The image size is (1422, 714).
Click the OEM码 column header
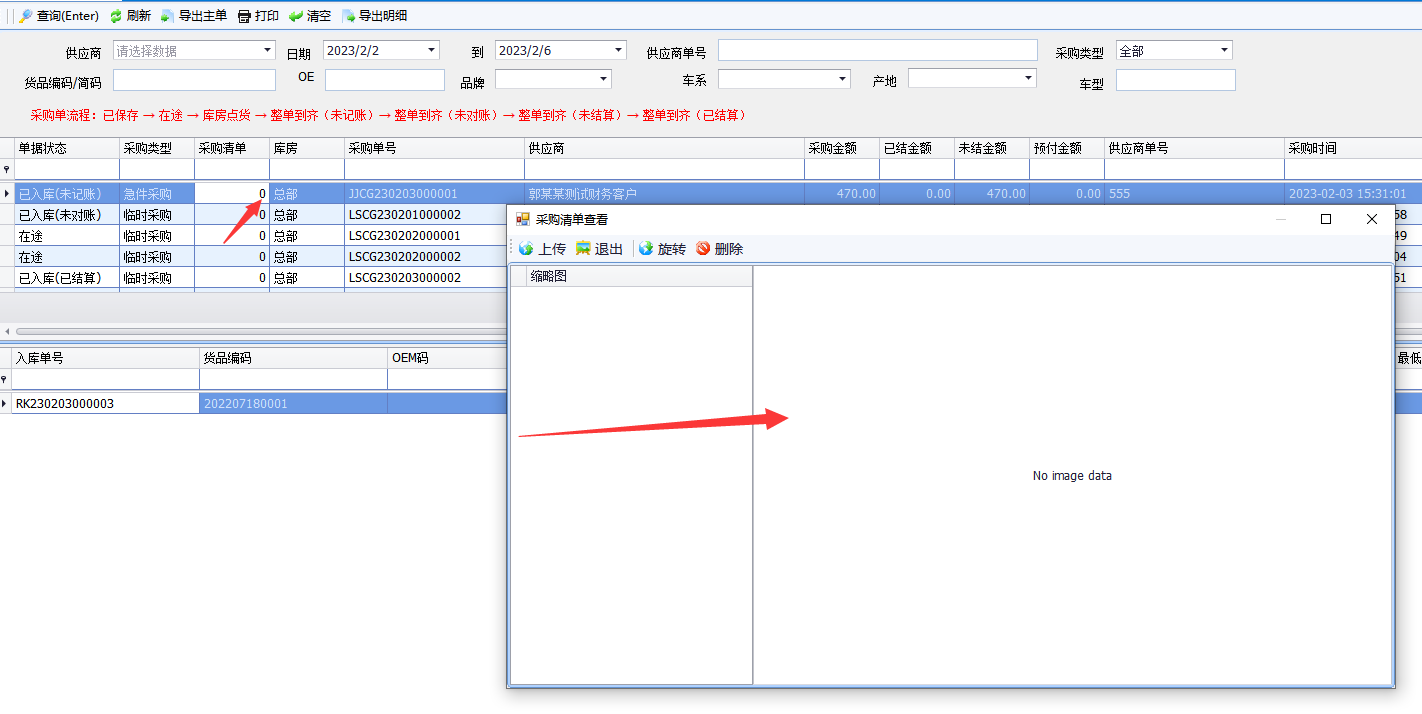click(448, 358)
